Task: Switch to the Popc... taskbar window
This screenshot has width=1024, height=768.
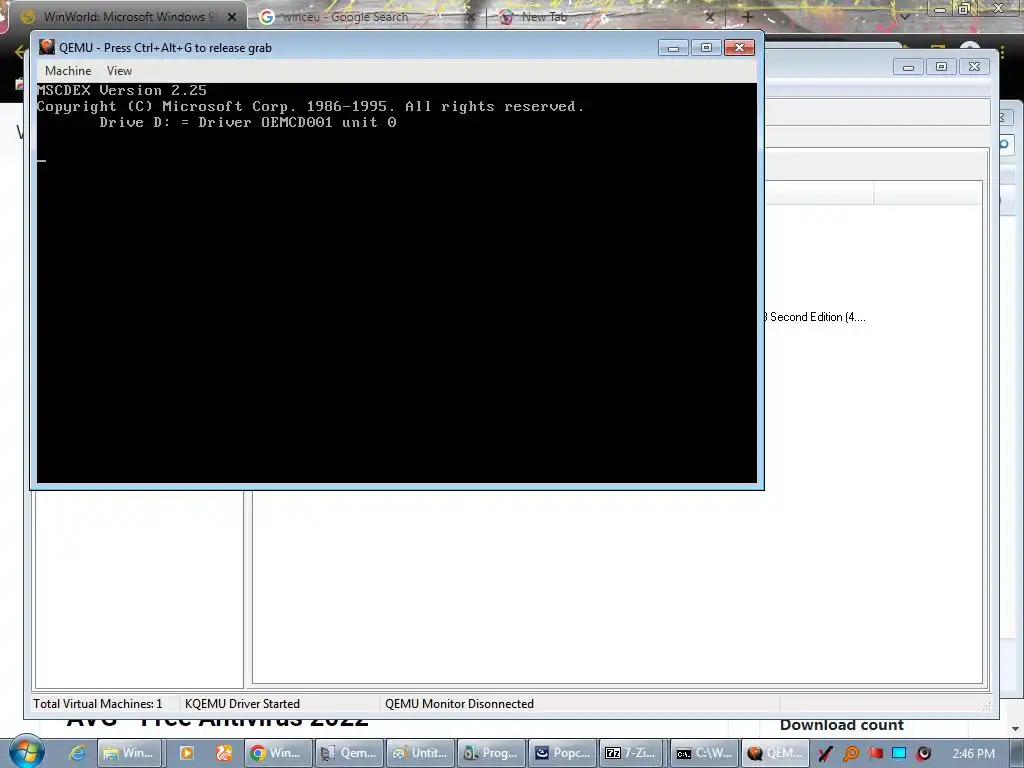Action: click(562, 753)
